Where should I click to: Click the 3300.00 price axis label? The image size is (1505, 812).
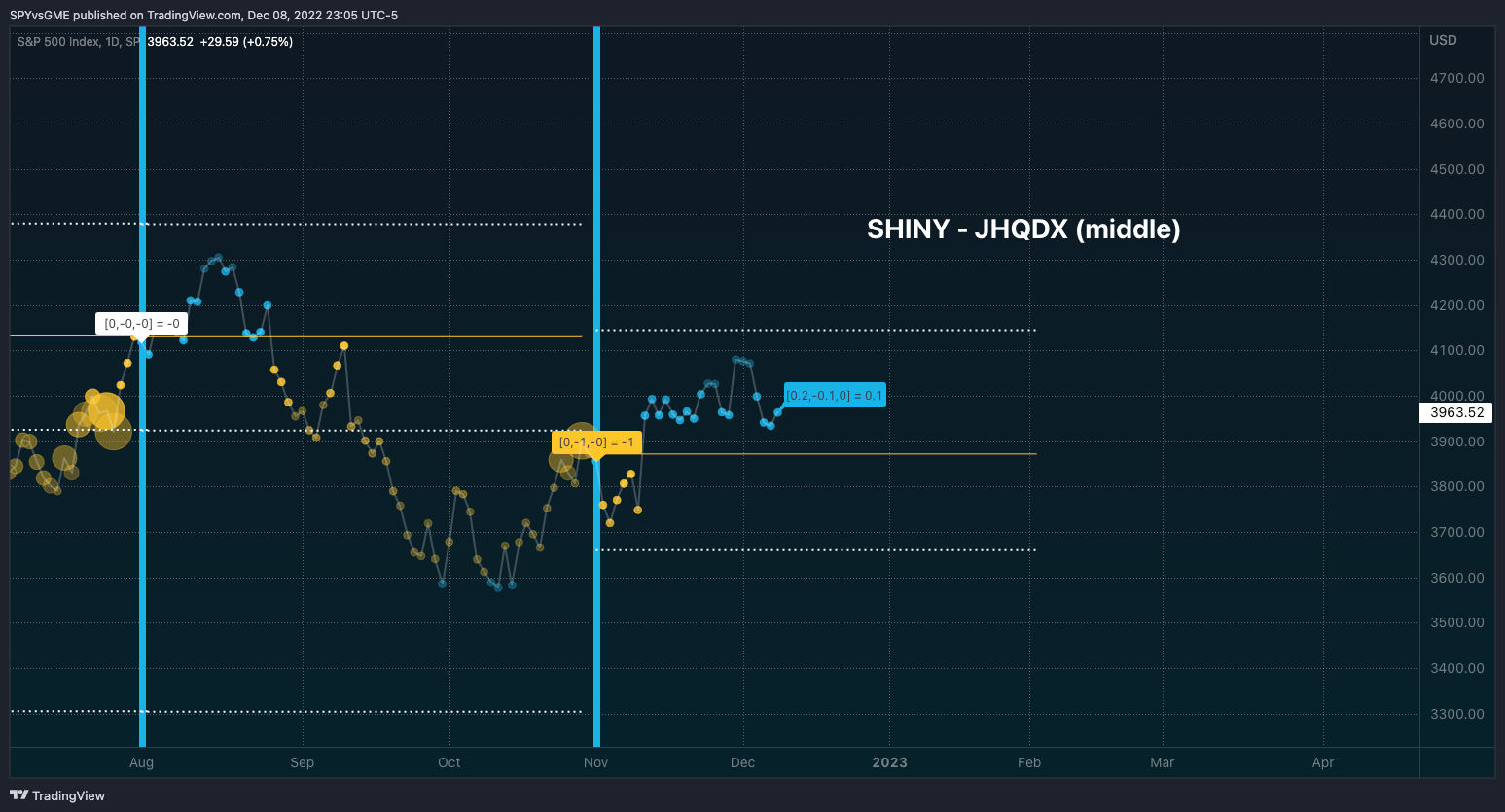click(1456, 714)
